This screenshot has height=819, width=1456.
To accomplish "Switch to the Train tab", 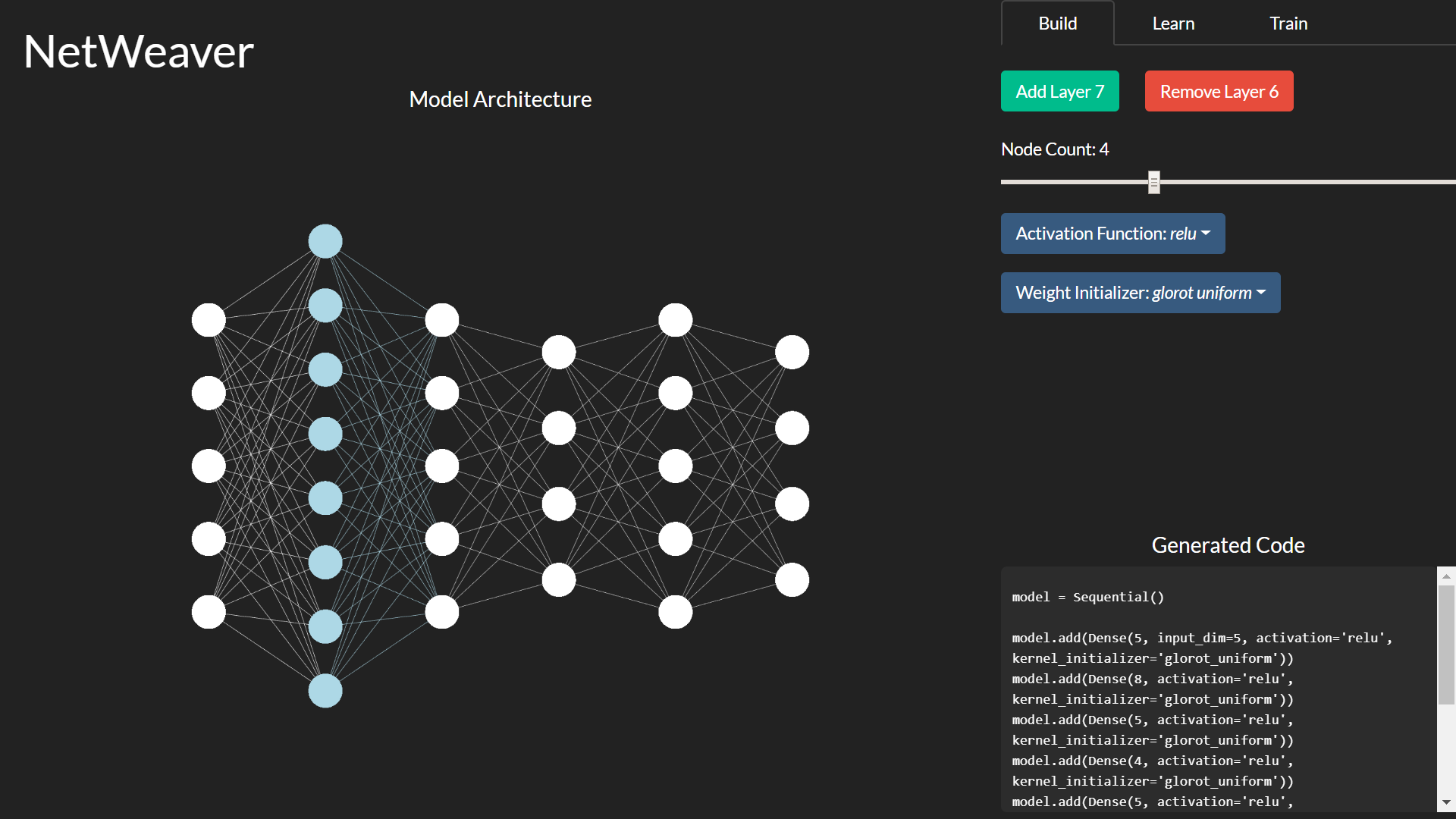I will (1288, 24).
